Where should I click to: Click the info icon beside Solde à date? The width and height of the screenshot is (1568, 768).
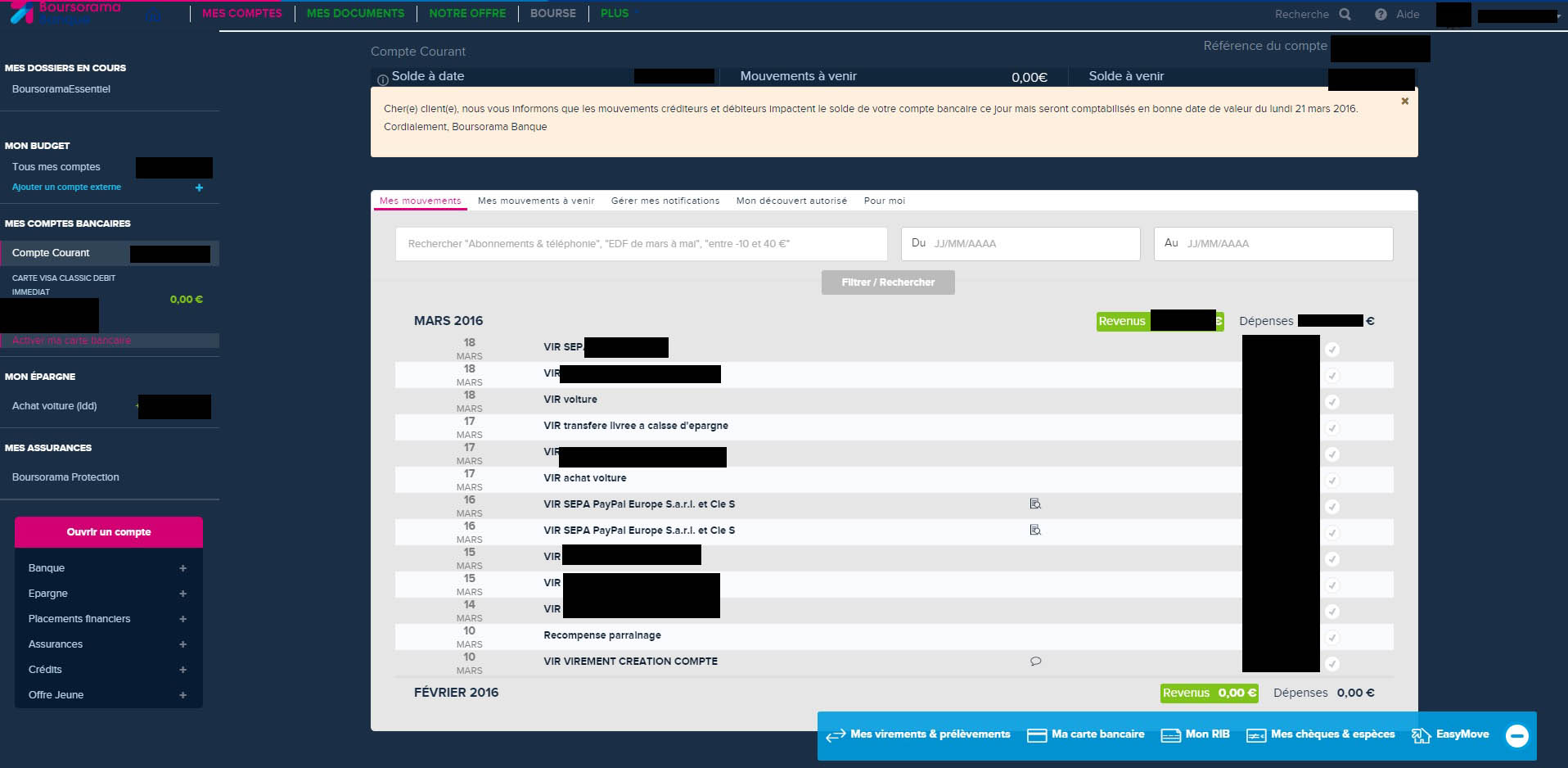(x=382, y=79)
